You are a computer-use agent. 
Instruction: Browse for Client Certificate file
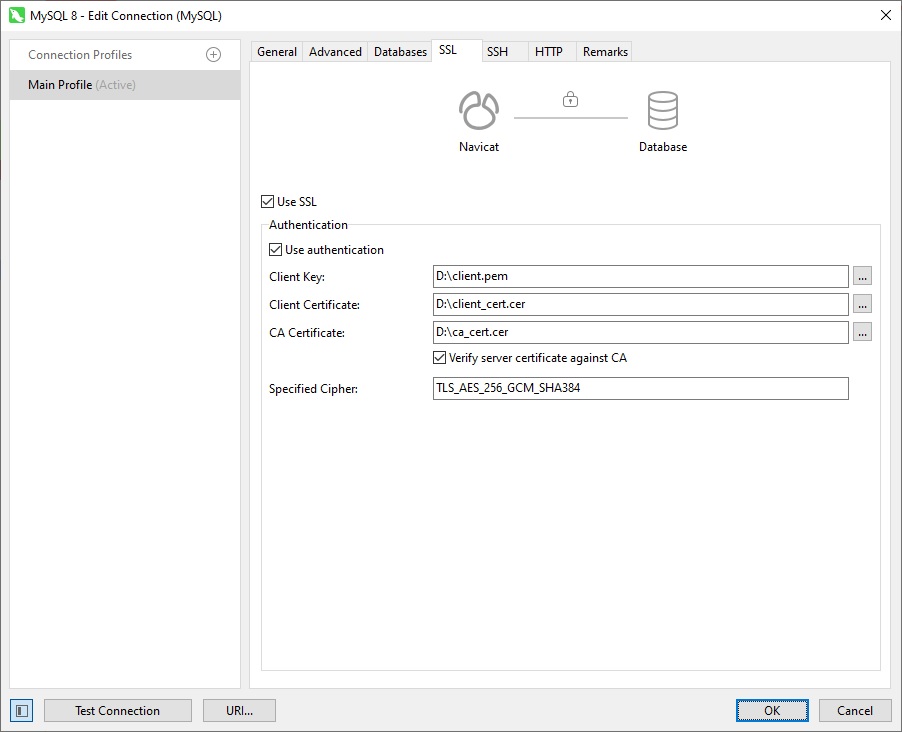click(x=862, y=304)
